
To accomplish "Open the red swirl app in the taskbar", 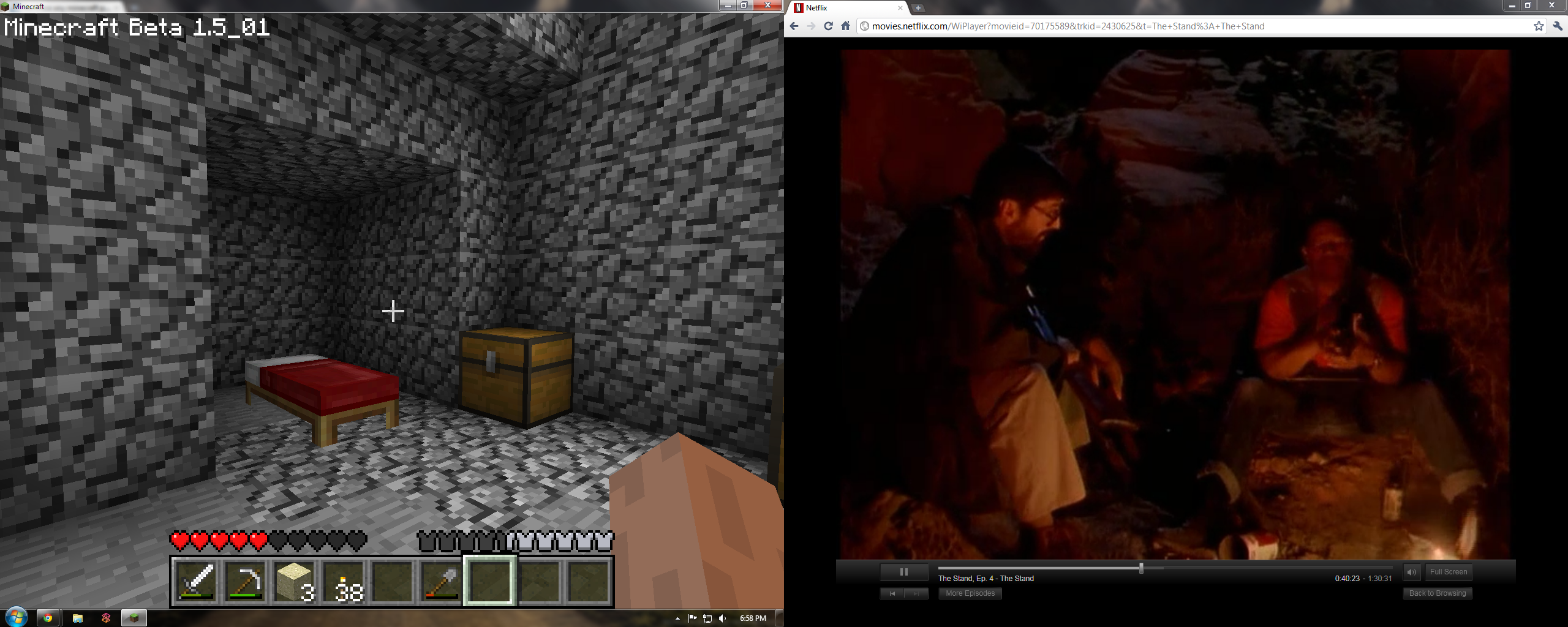I will click(x=106, y=618).
